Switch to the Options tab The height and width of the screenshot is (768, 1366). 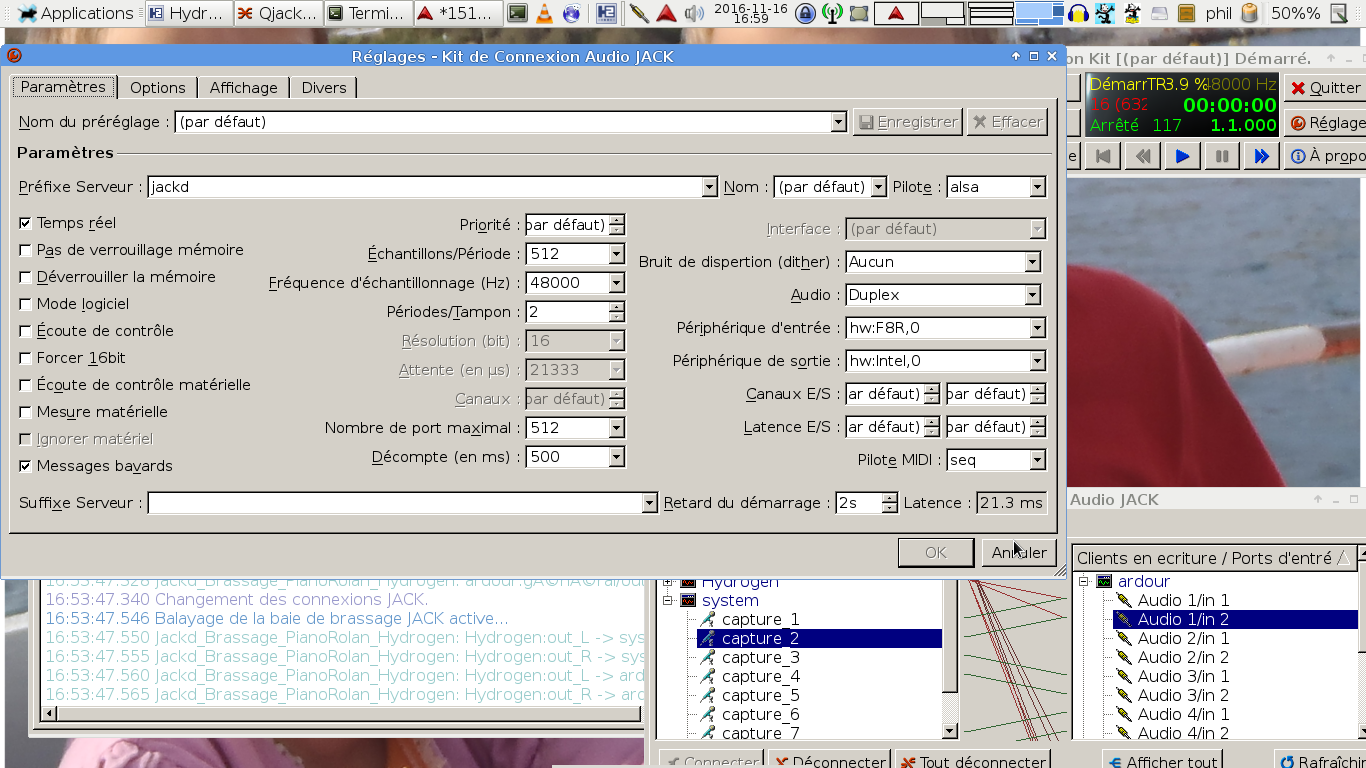[157, 88]
